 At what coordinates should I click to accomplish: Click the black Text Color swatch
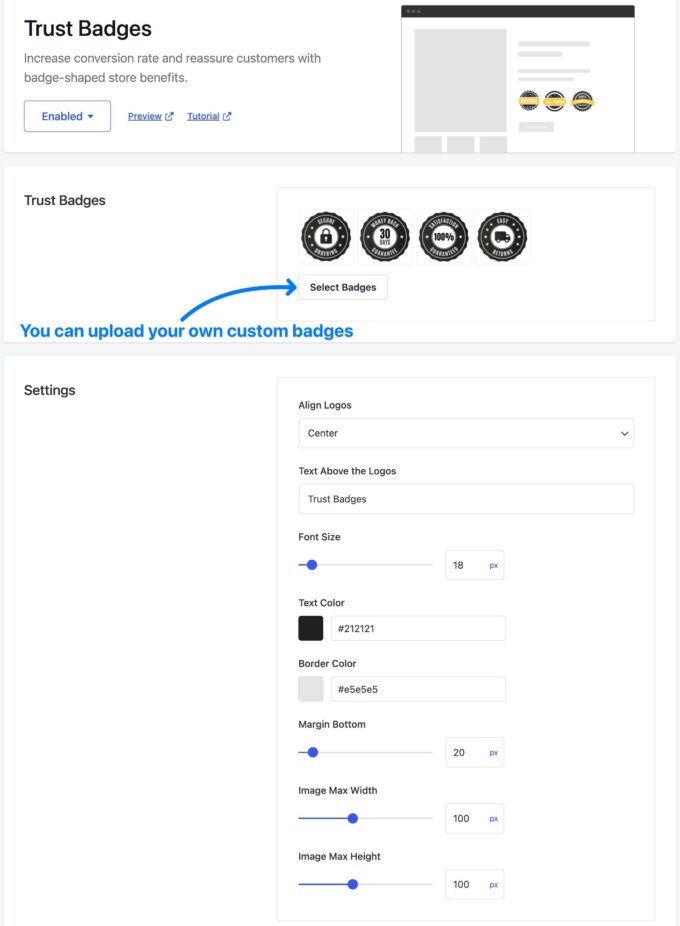click(311, 628)
